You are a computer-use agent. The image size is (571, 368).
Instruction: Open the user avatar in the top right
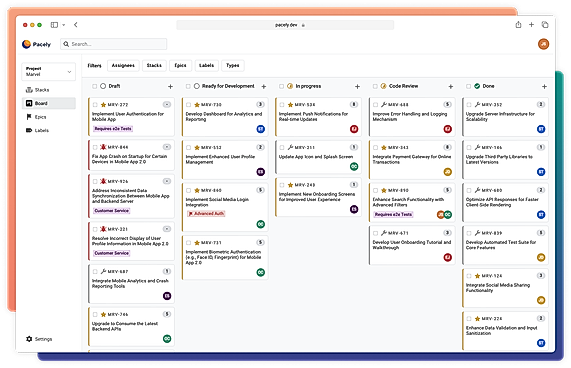coord(543,44)
